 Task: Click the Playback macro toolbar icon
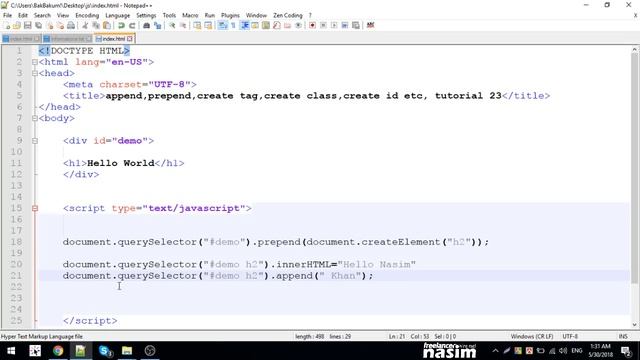point(334,25)
